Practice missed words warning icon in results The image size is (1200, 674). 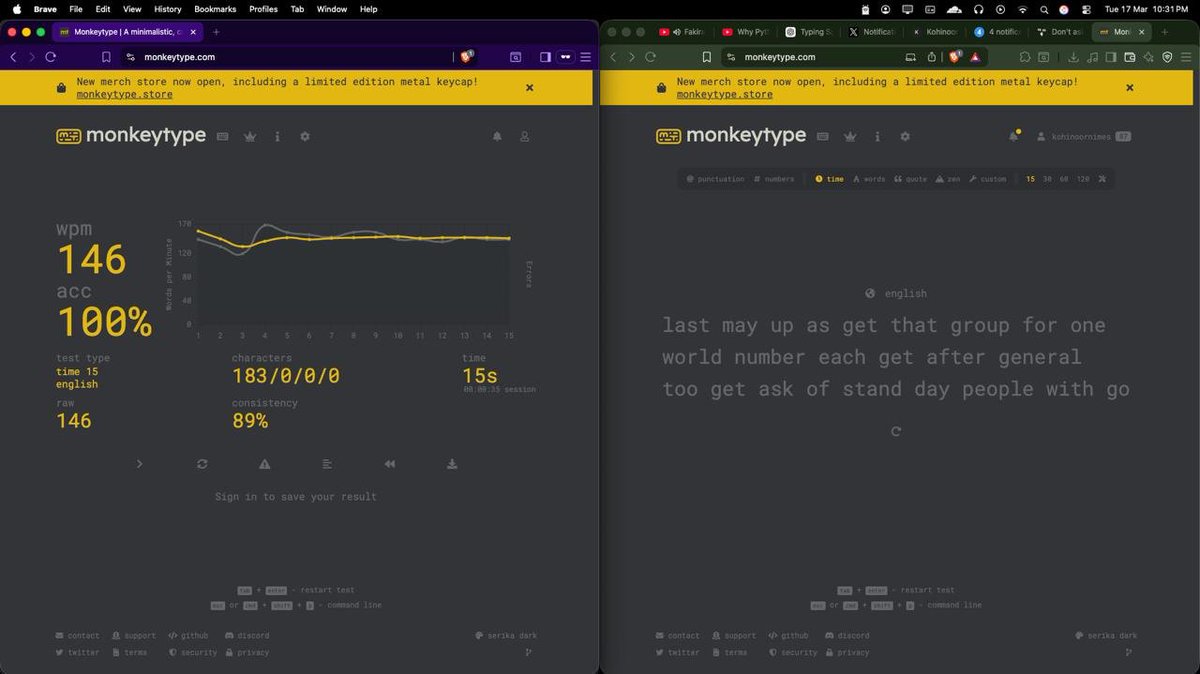[265, 464]
